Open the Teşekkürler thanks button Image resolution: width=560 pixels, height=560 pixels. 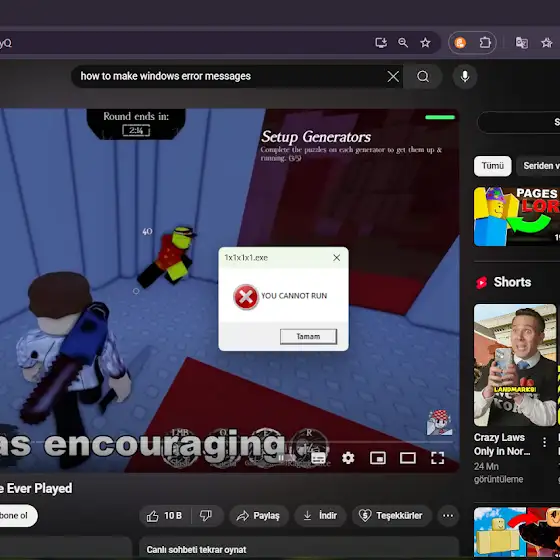[392, 516]
